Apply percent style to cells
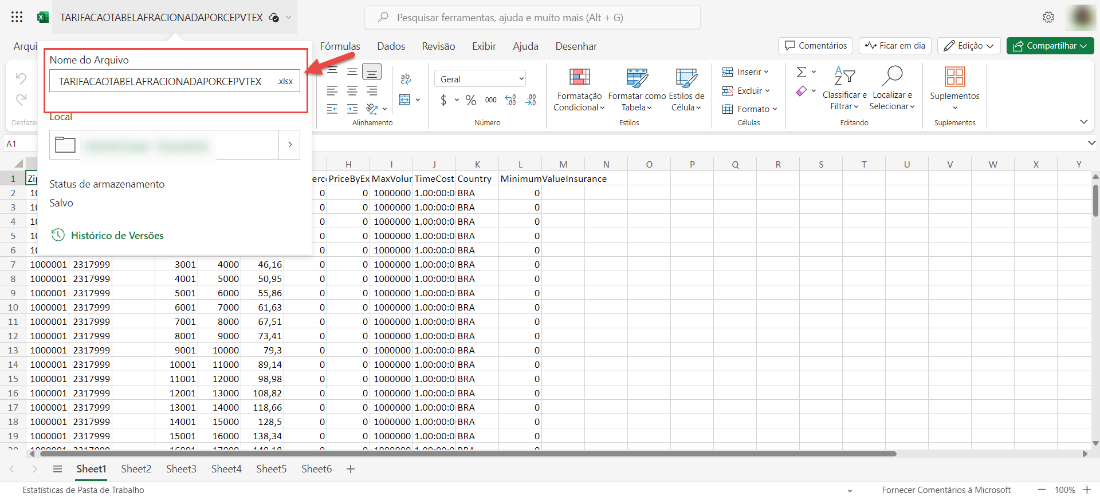The image size is (1100, 497). [x=470, y=100]
